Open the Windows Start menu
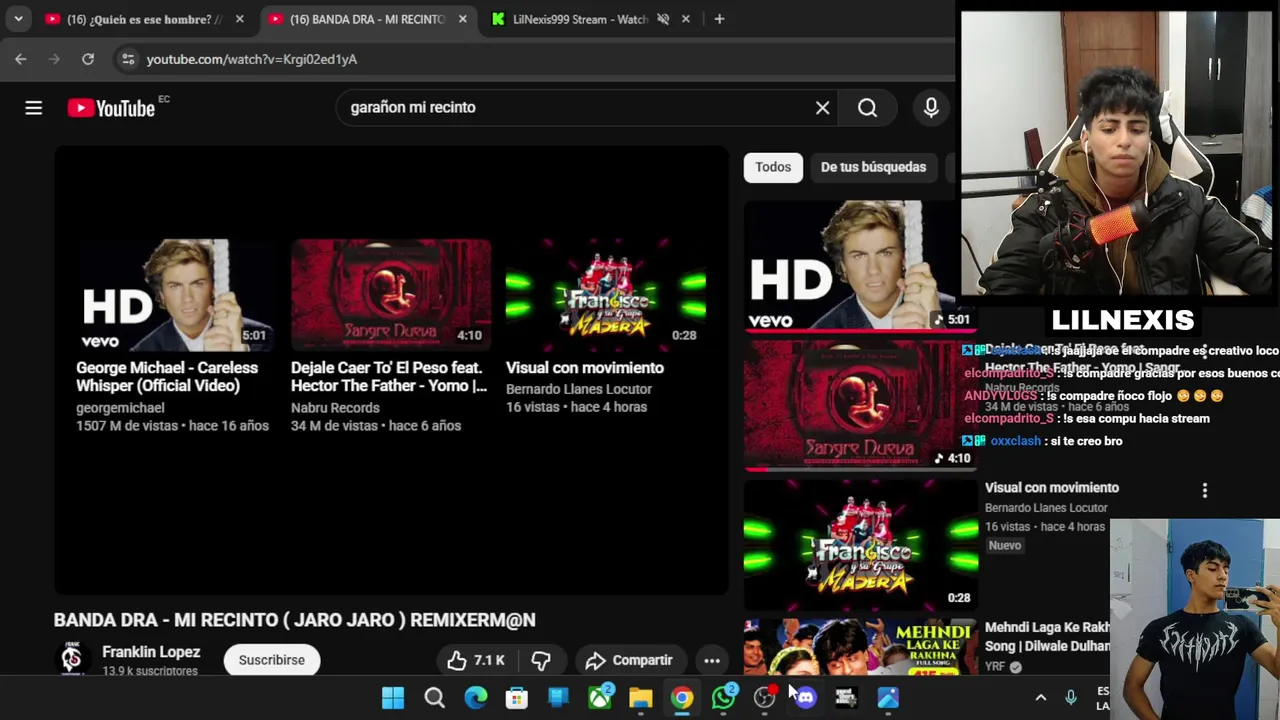 point(393,698)
